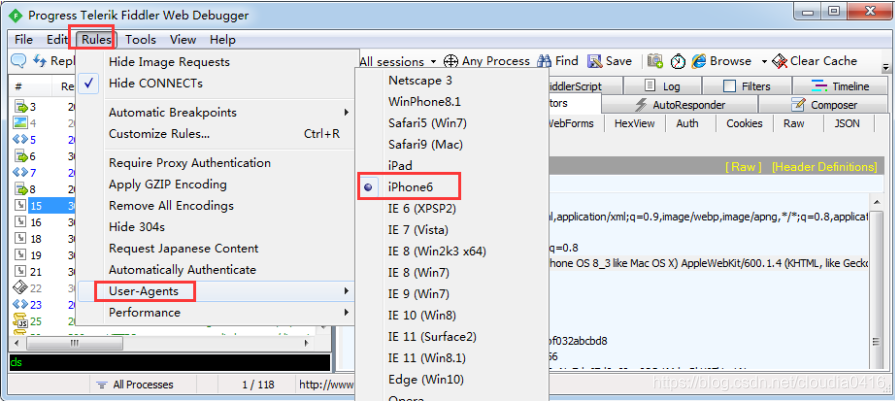Switch to the Timeline tab
This screenshot has width=895, height=401.
pyautogui.click(x=840, y=86)
